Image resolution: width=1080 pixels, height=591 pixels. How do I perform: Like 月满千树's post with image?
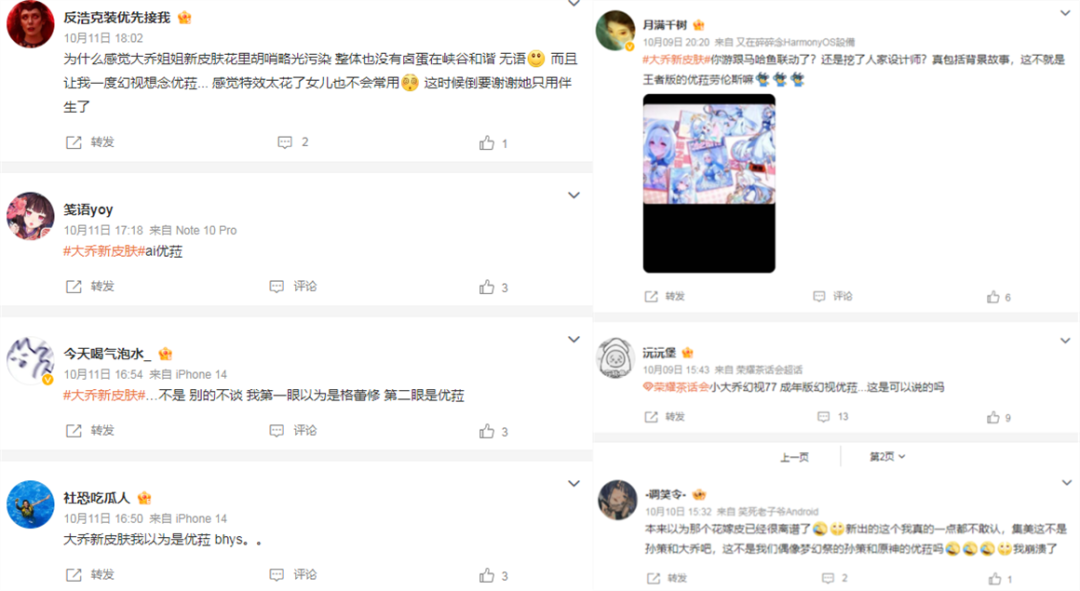(x=998, y=297)
